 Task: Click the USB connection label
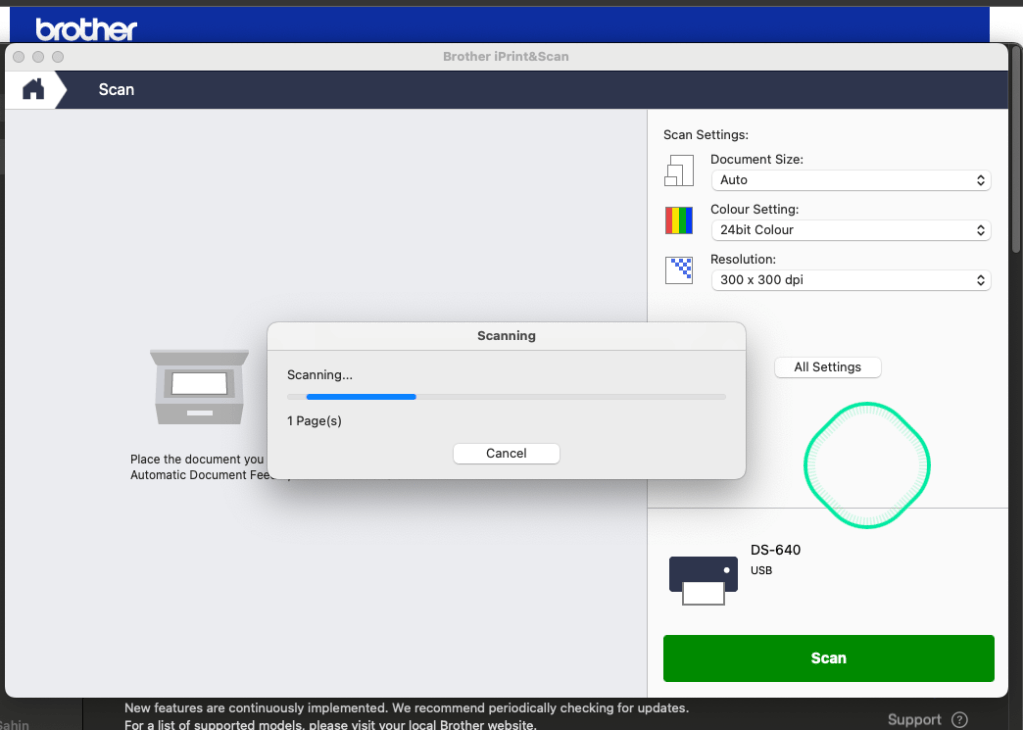761,570
